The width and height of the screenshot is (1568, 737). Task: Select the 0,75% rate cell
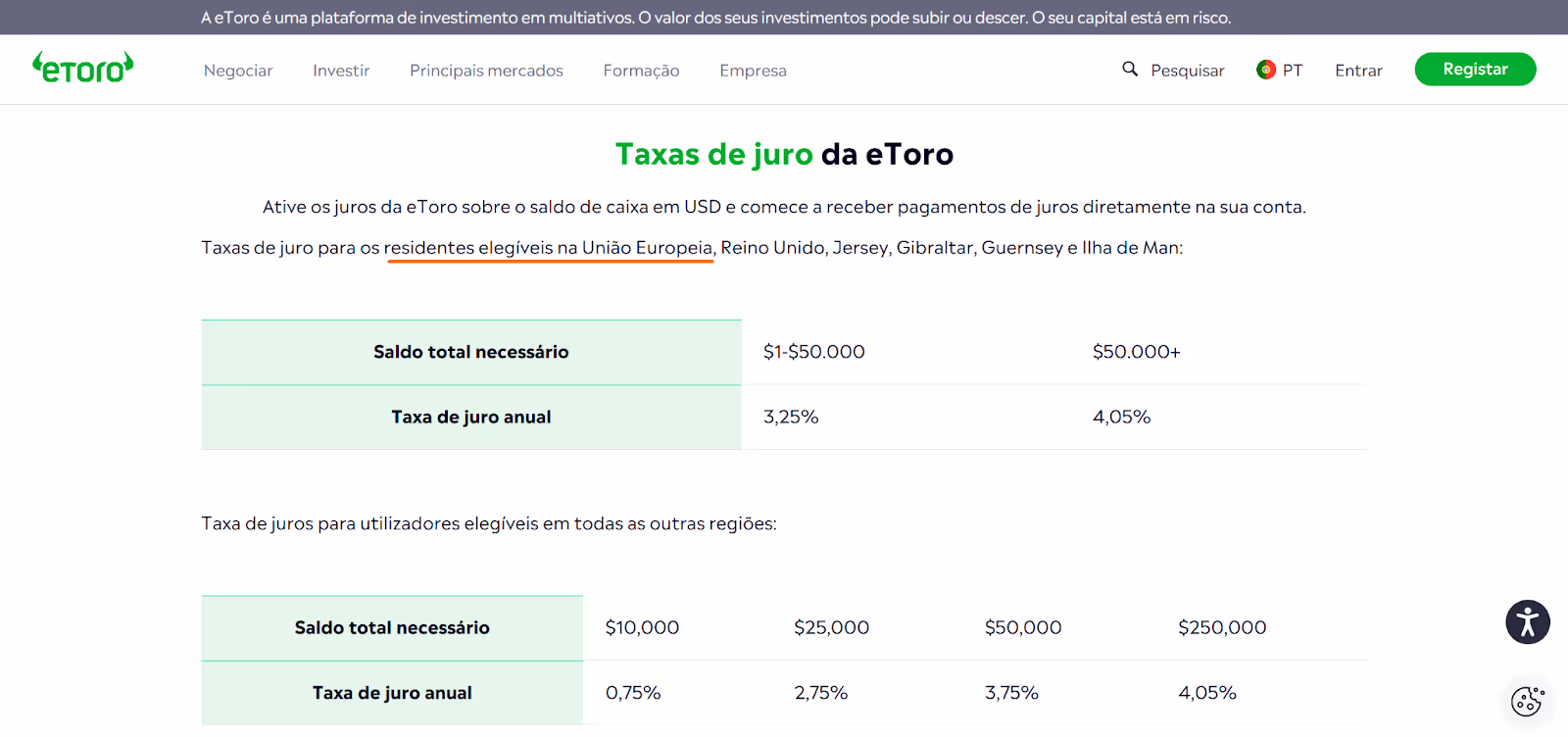click(633, 693)
